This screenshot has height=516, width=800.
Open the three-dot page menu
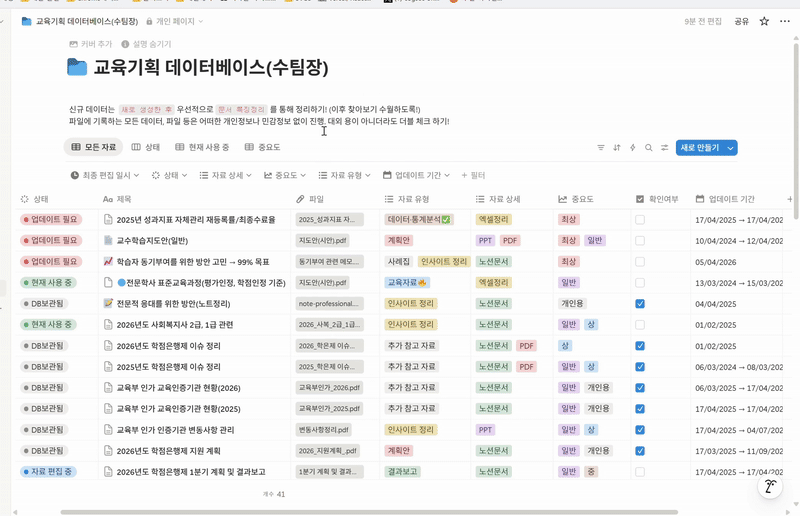click(785, 21)
